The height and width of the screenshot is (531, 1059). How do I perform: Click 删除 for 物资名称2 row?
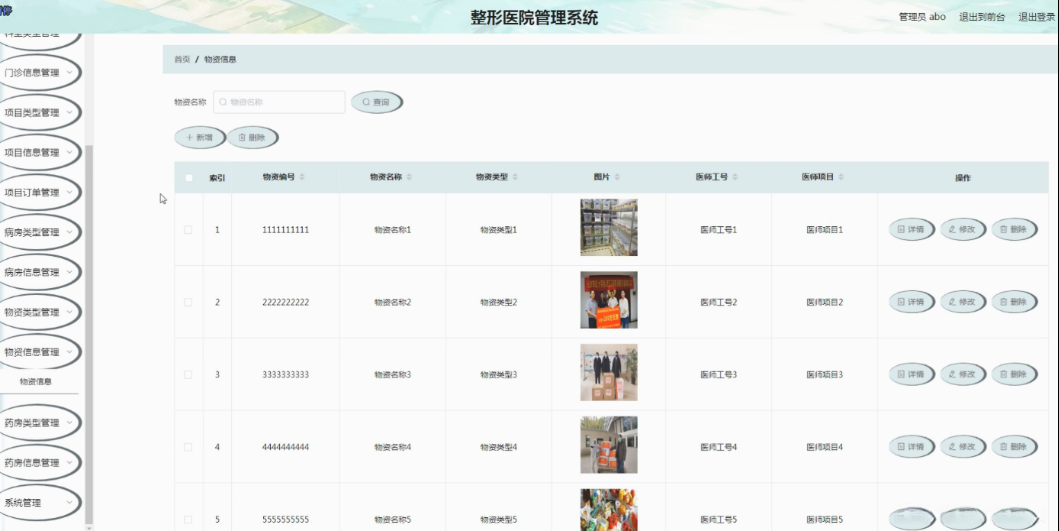click(1014, 302)
